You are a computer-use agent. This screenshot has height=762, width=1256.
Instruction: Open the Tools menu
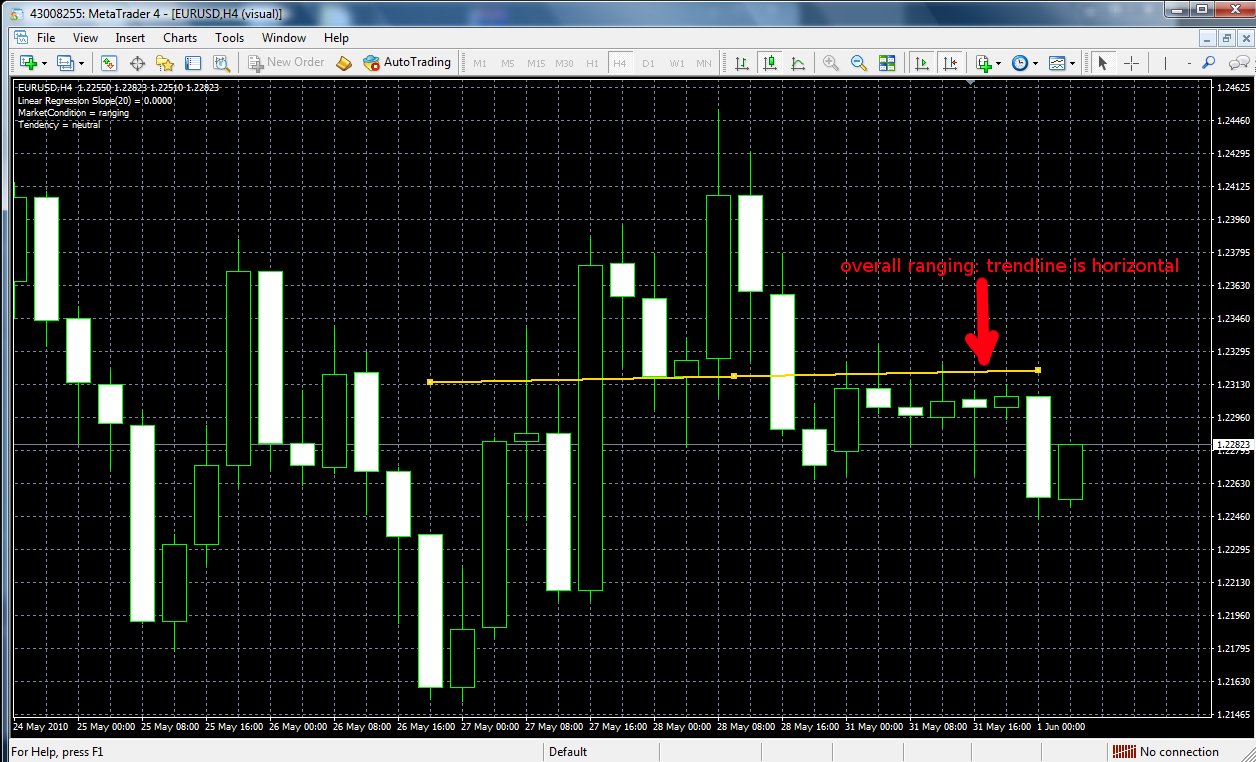tap(229, 37)
